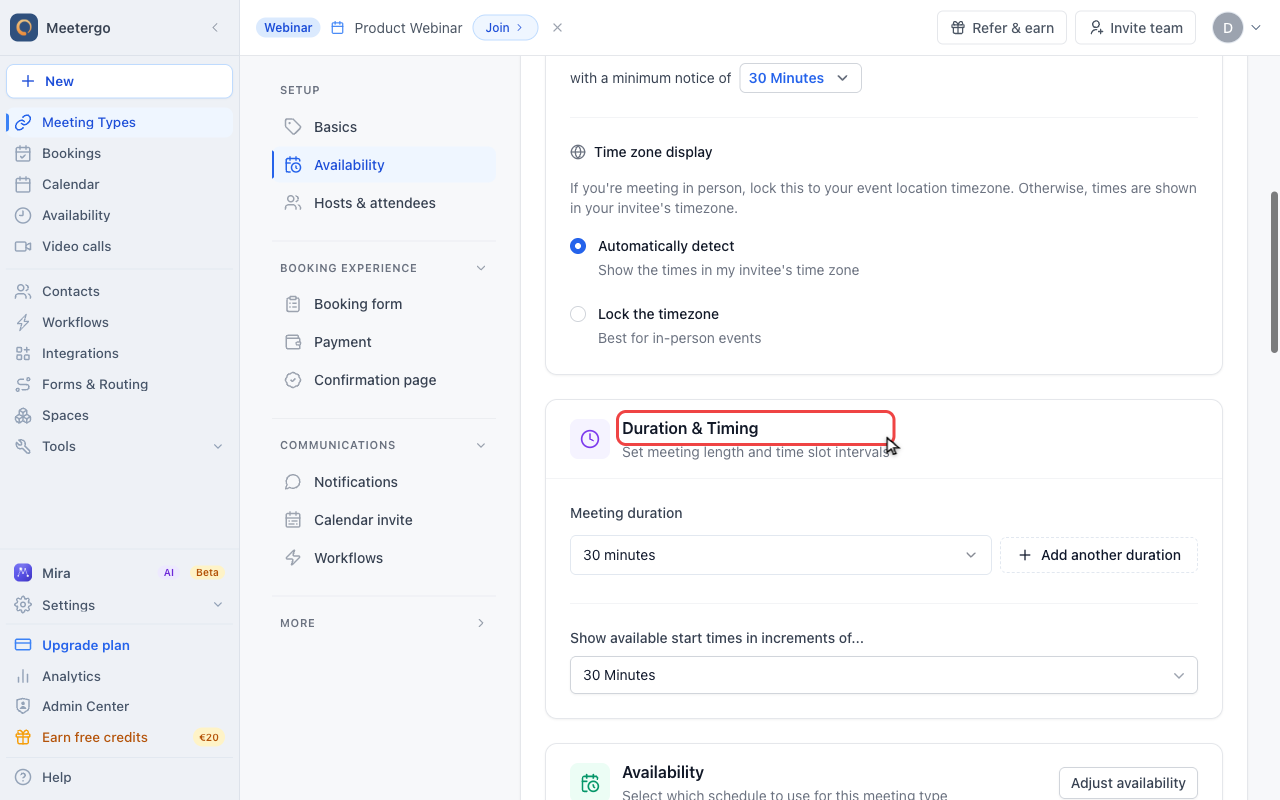Screen dimensions: 1280x800
Task: Click the €20 credits badge
Action: 208,737
